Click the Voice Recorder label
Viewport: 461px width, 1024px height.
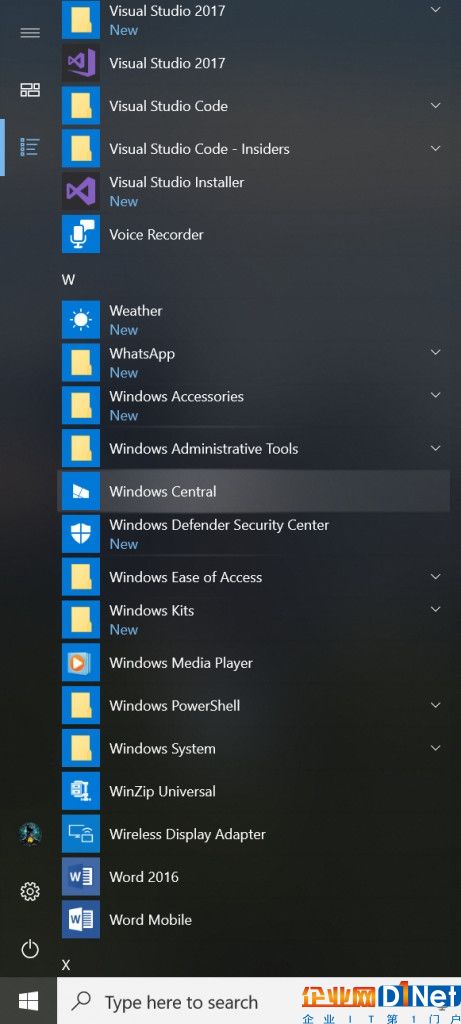[x=156, y=234]
